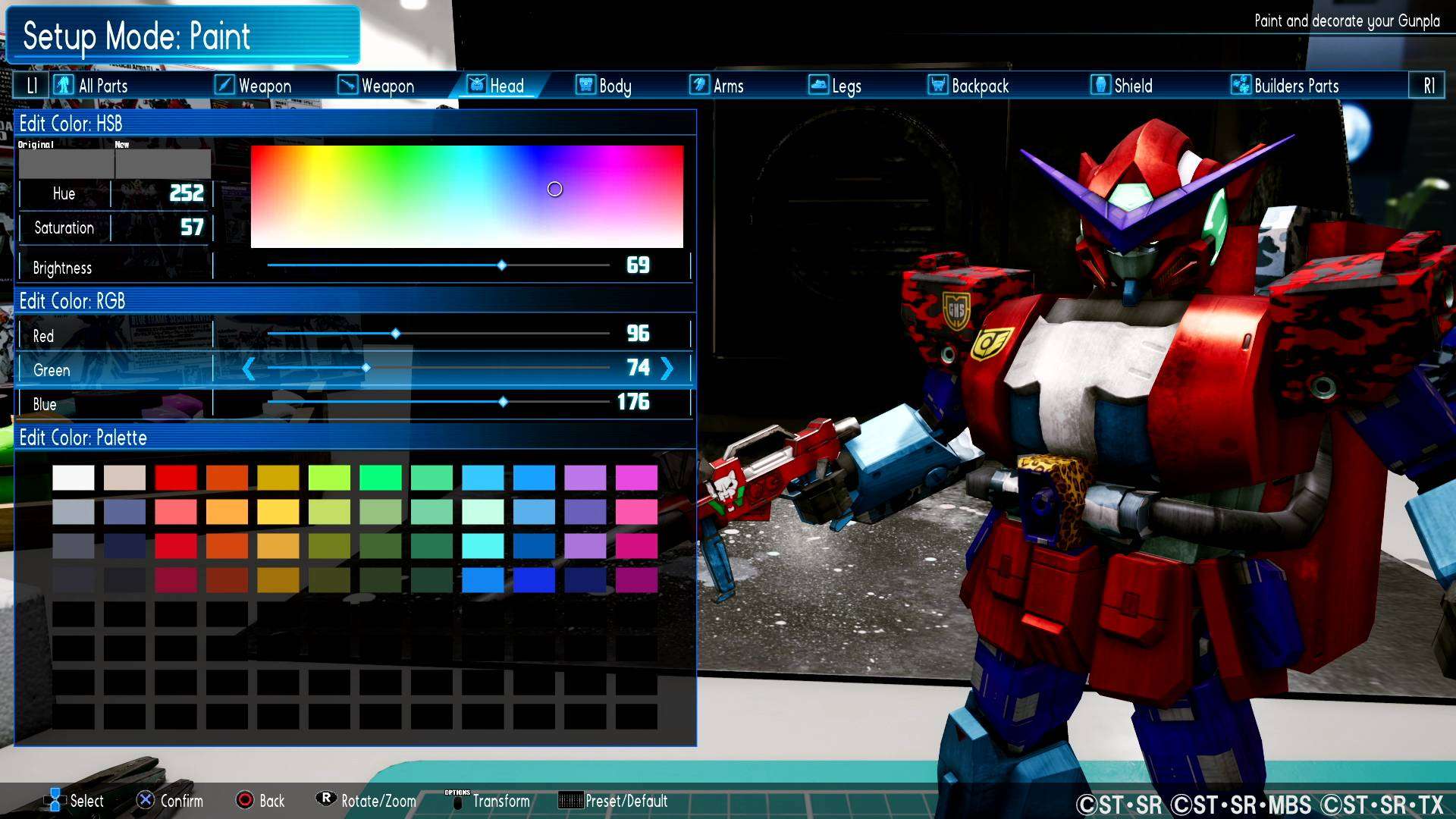1456x819 pixels.
Task: Pick the bright red palette swatch
Action: tap(176, 478)
